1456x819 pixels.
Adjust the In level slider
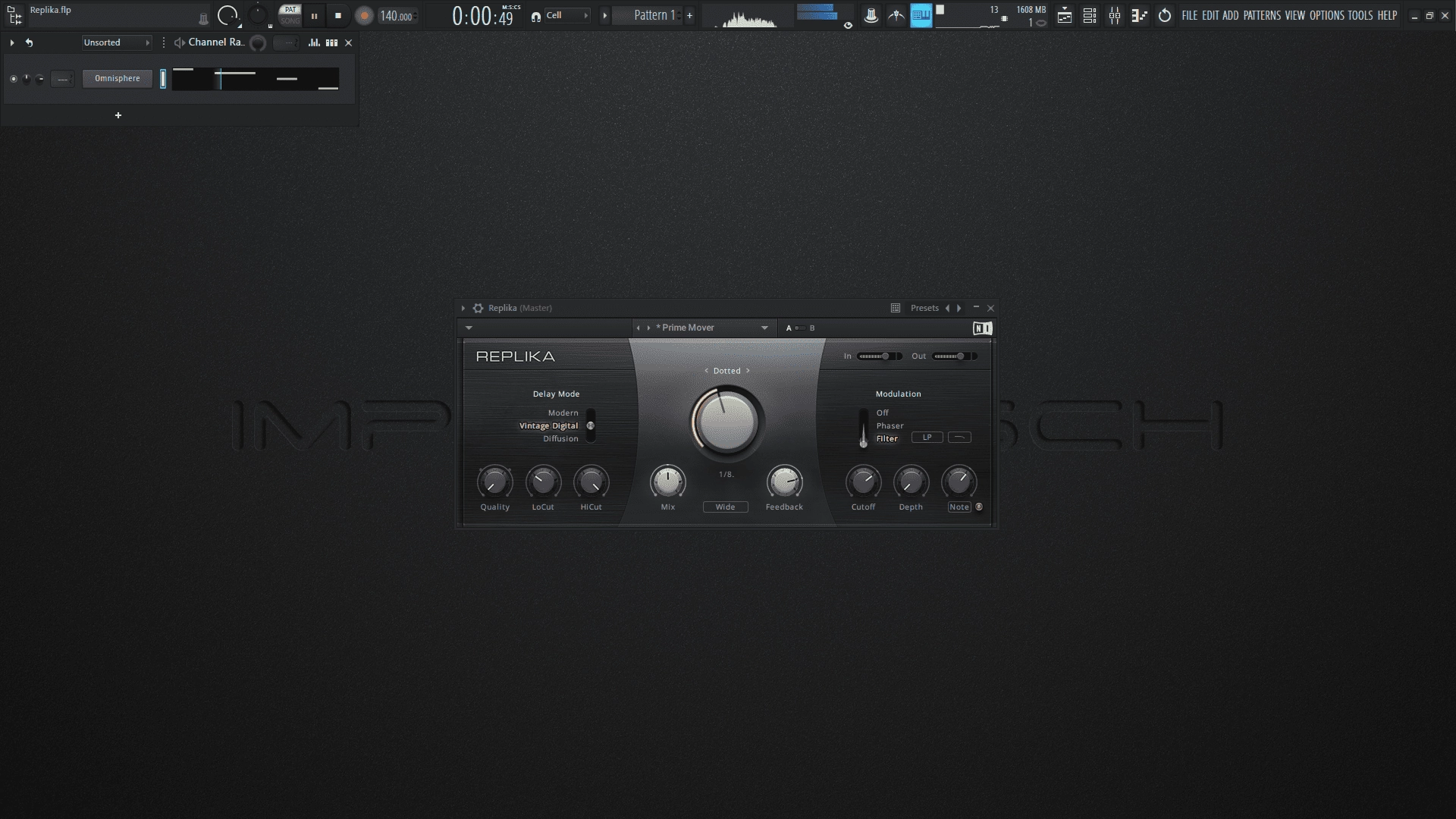[x=880, y=356]
